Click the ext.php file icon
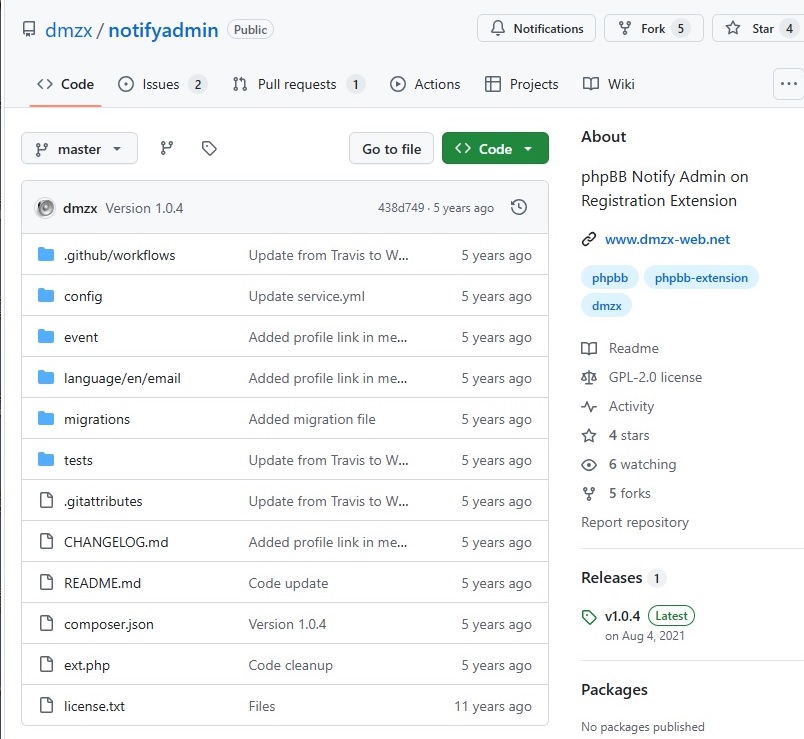 click(45, 665)
